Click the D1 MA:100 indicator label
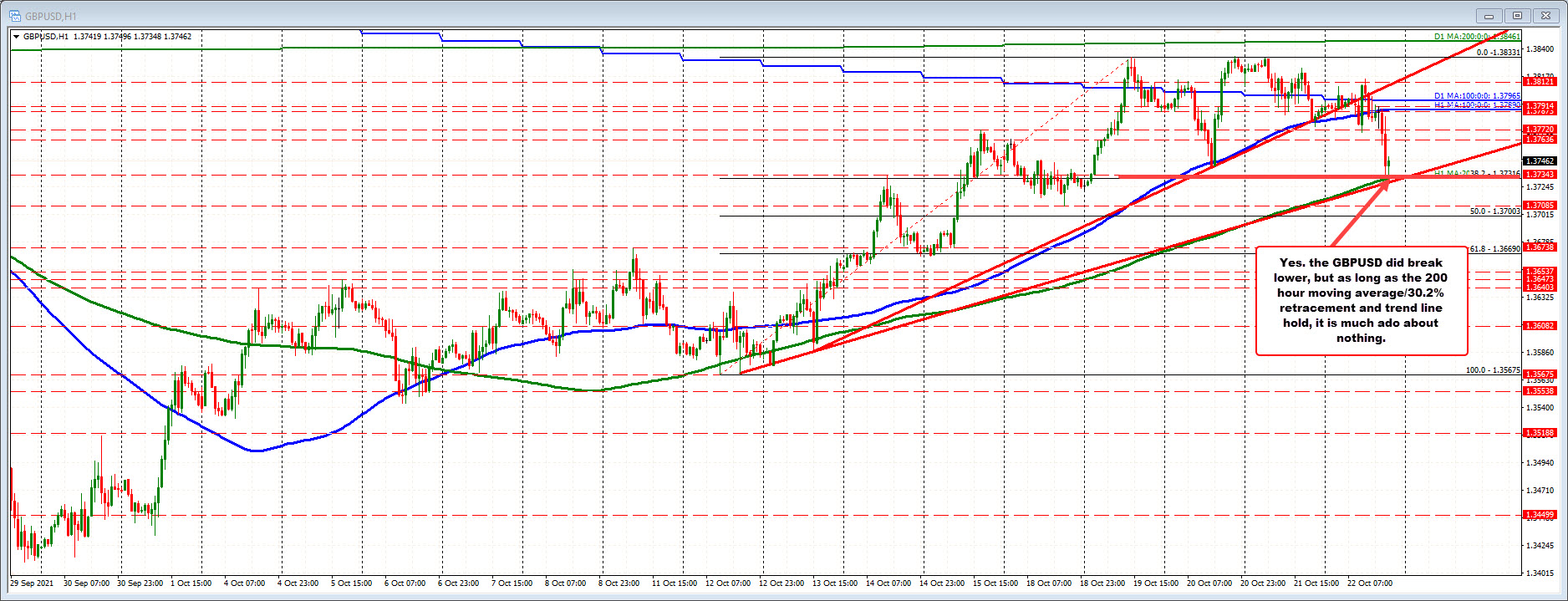 (x=1476, y=96)
